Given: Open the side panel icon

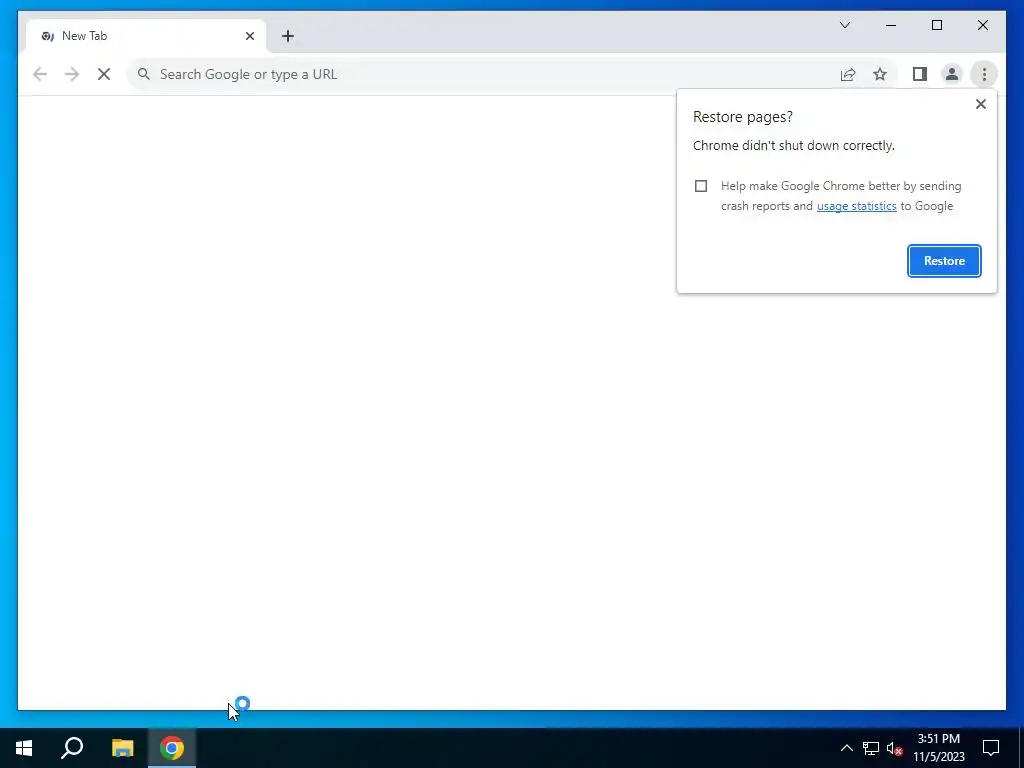Looking at the screenshot, I should 920,74.
